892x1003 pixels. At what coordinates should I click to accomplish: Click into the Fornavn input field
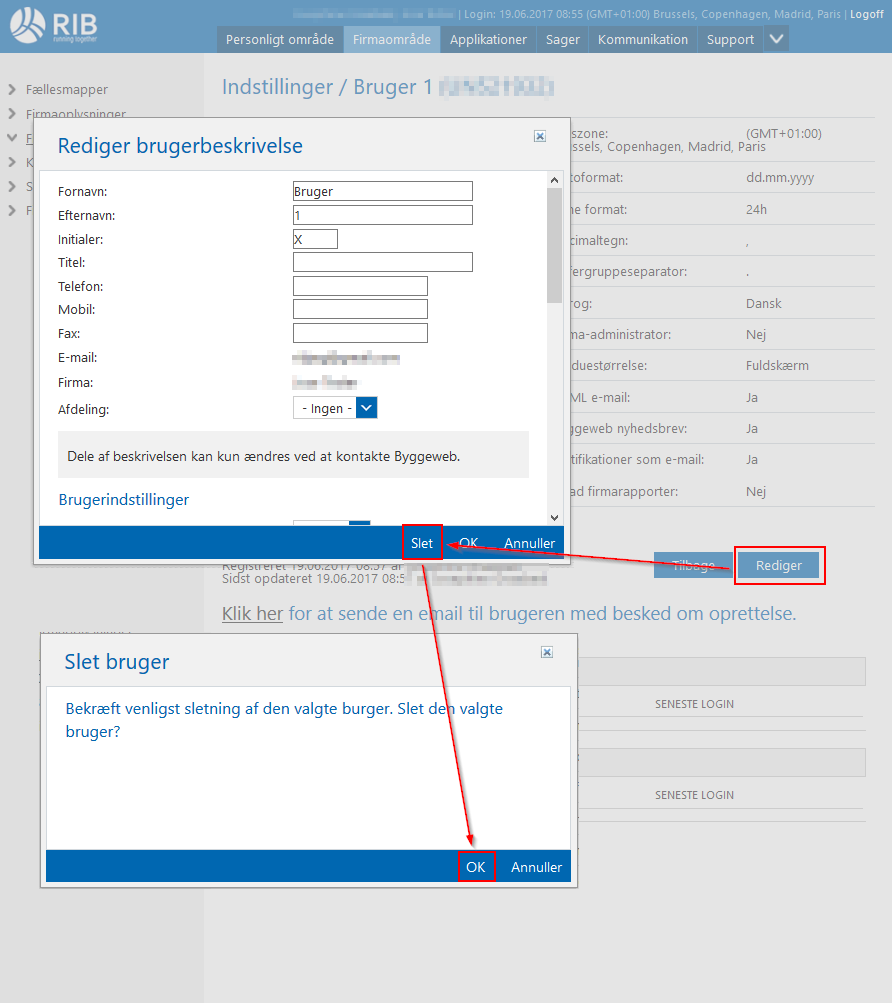pyautogui.click(x=382, y=191)
